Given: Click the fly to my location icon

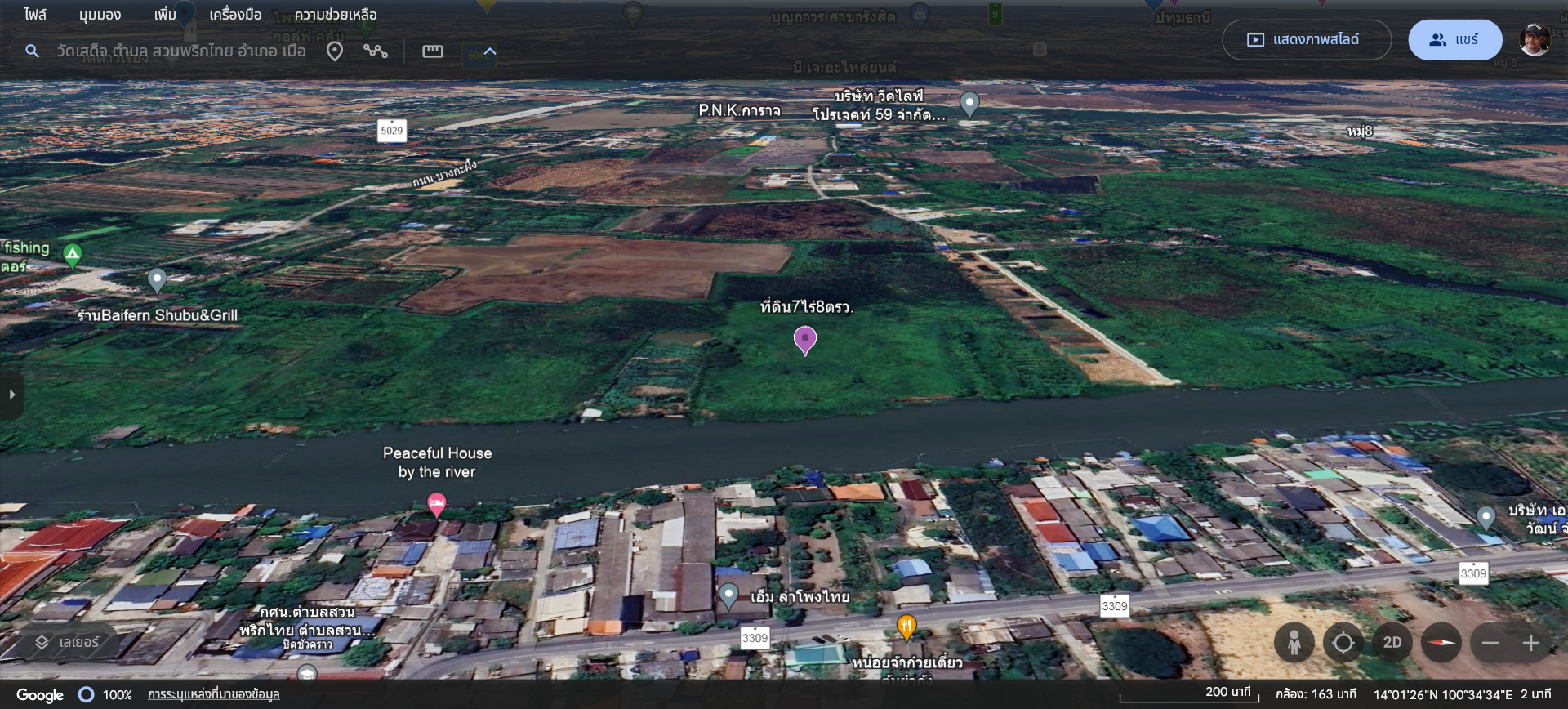Looking at the screenshot, I should click(1343, 643).
